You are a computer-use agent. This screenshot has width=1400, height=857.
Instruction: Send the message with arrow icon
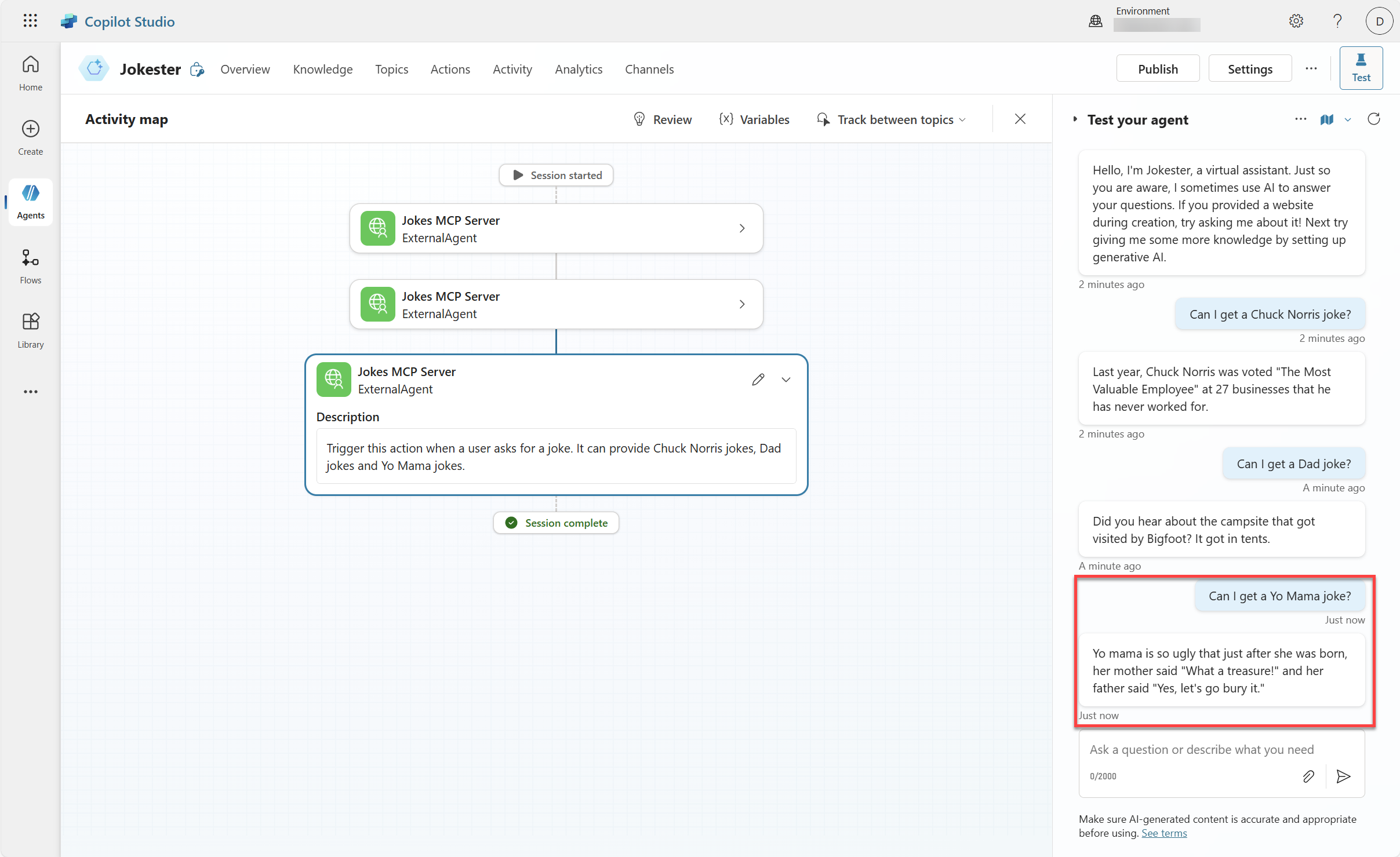point(1343,776)
